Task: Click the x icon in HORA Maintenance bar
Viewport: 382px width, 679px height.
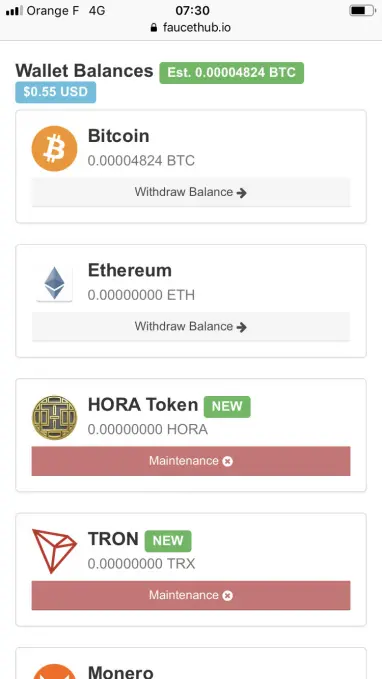Action: (228, 462)
